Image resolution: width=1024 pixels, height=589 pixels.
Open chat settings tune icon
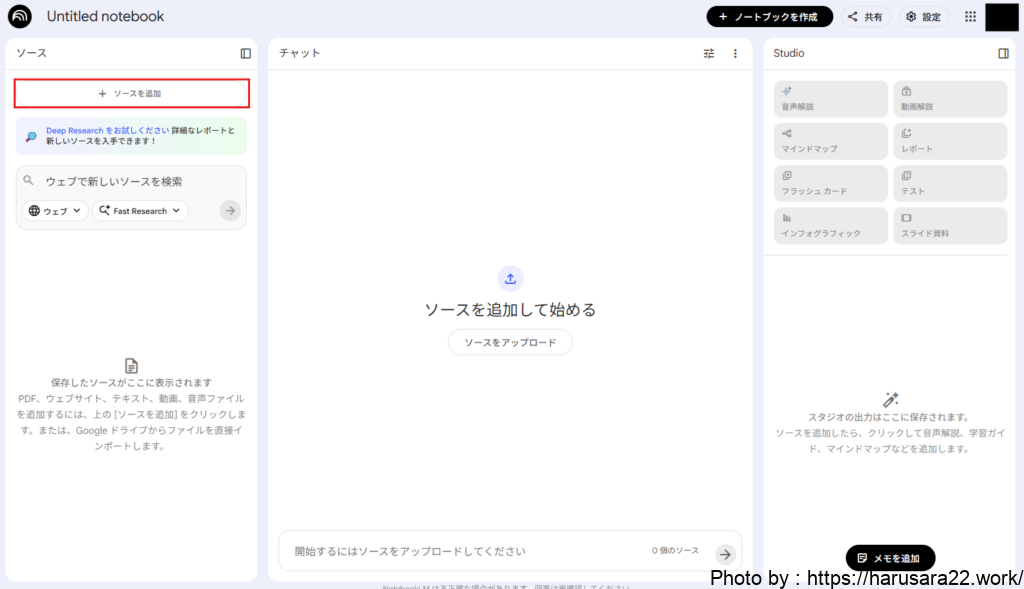[709, 53]
